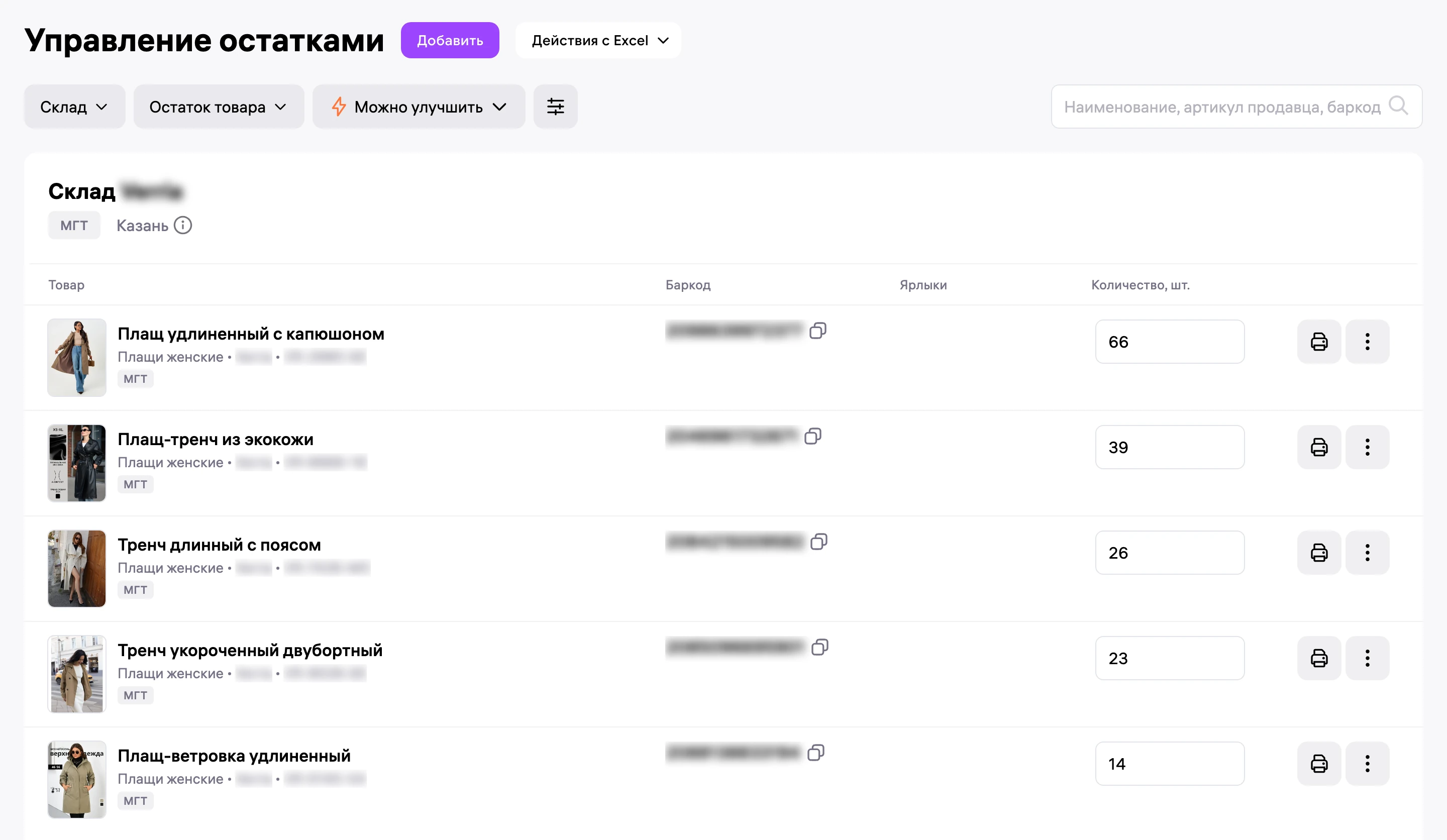
Task: Copy barcode for Плащ удлиненный с капюшоном
Action: [x=817, y=331]
